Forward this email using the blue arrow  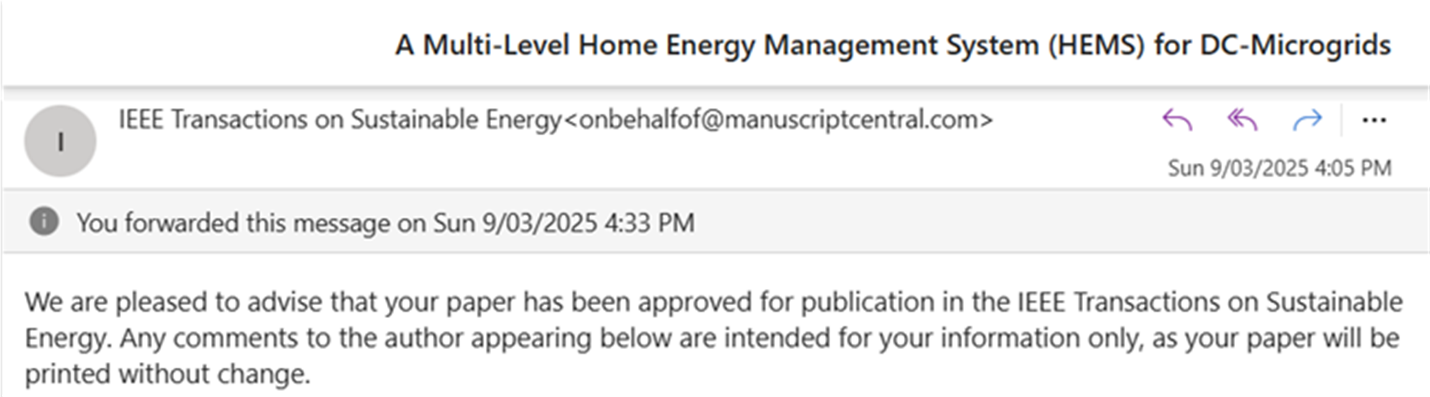(1307, 120)
